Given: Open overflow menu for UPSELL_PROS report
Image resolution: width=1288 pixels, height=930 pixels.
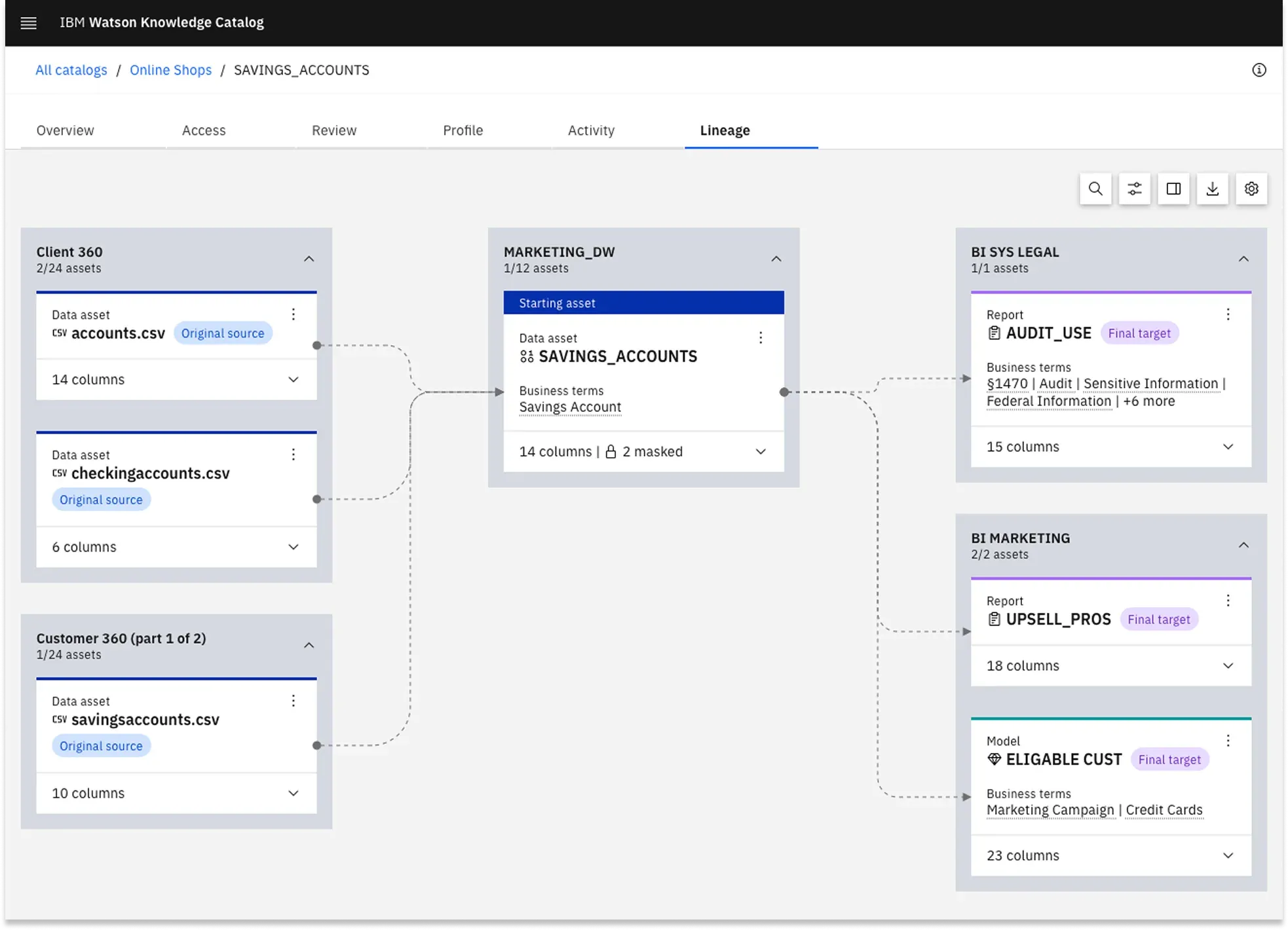Looking at the screenshot, I should 1228,601.
